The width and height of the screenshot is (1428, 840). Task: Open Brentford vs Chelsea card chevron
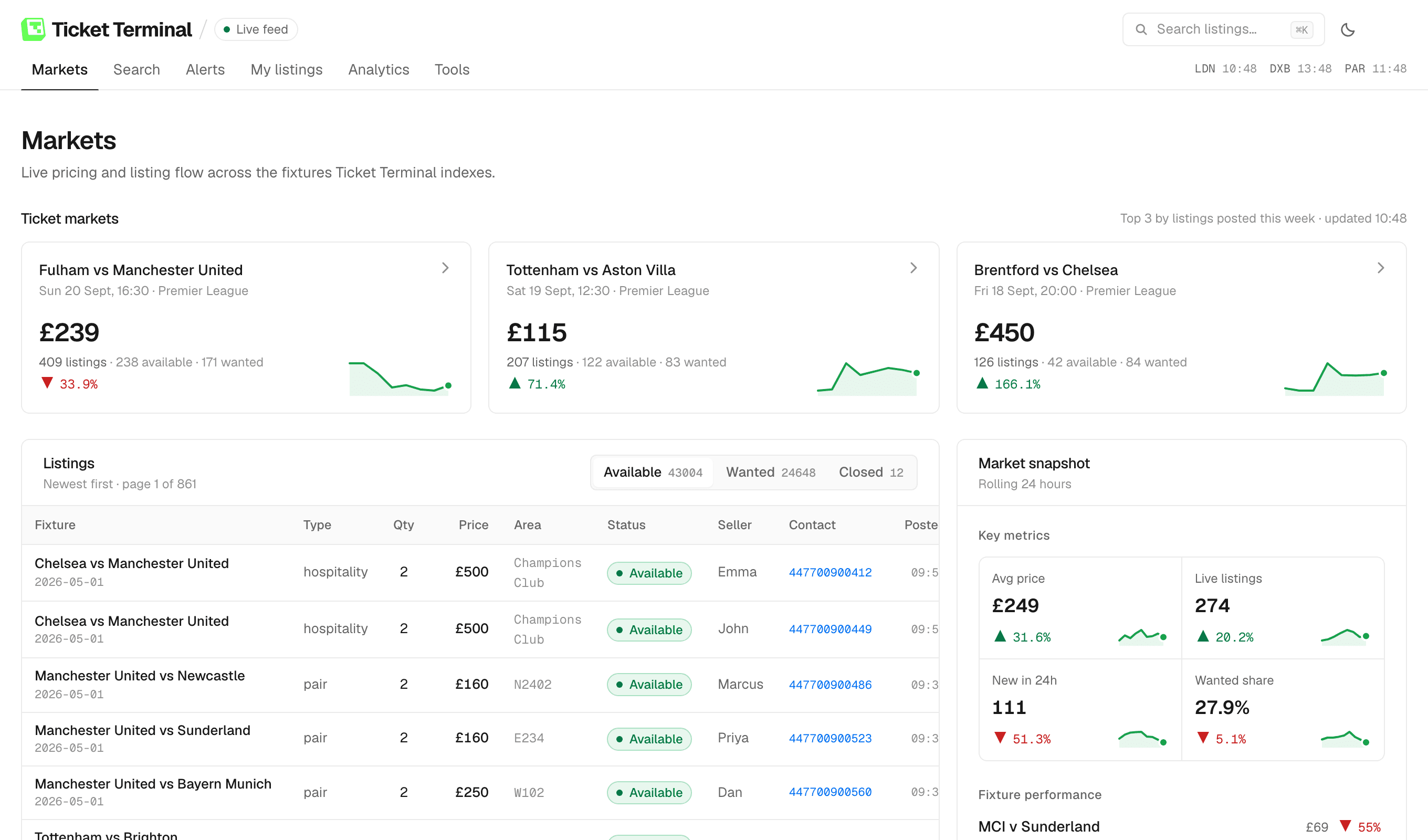1381,268
